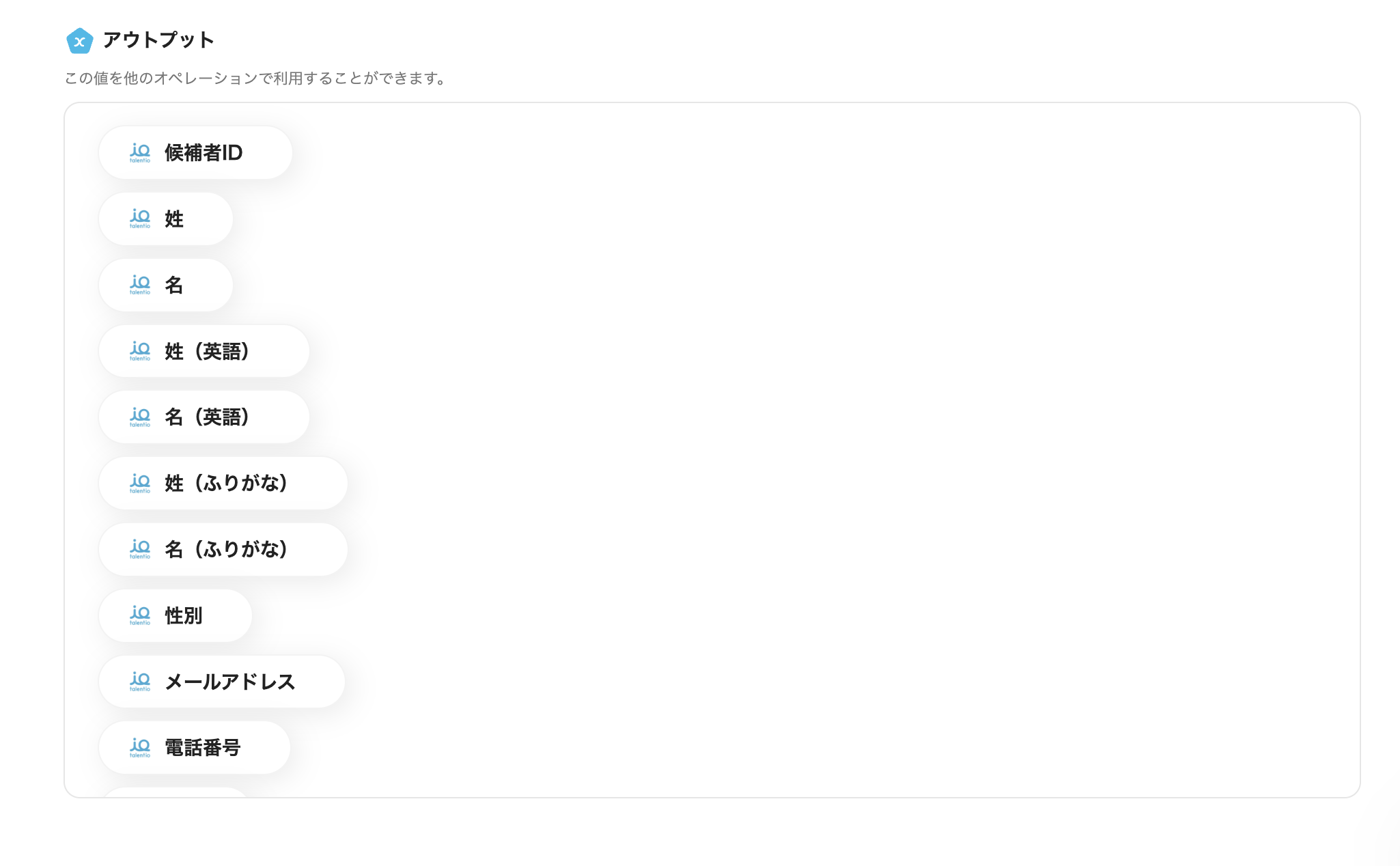Choose the 姓(ふりがな) output chip

point(223,483)
